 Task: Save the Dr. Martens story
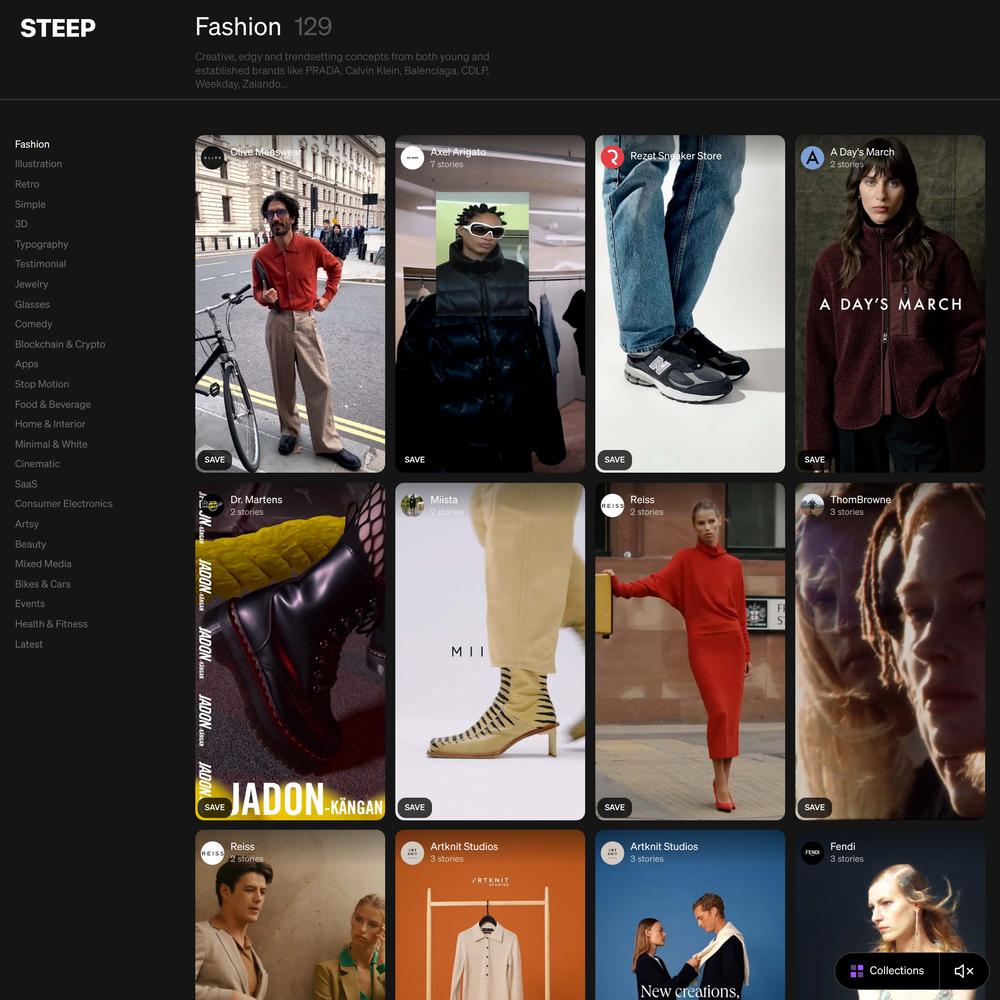pos(214,807)
